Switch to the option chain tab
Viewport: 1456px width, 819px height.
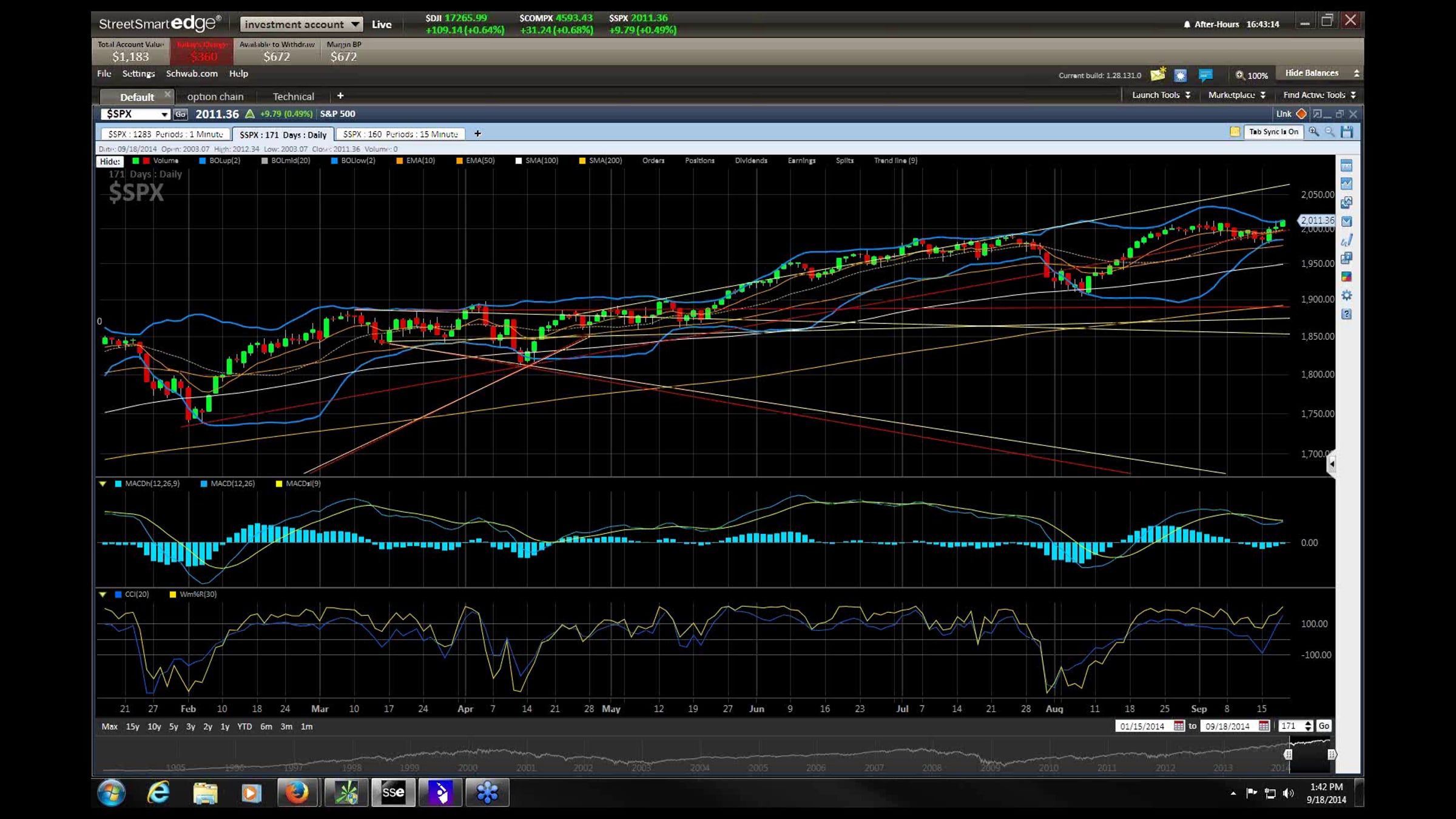215,96
